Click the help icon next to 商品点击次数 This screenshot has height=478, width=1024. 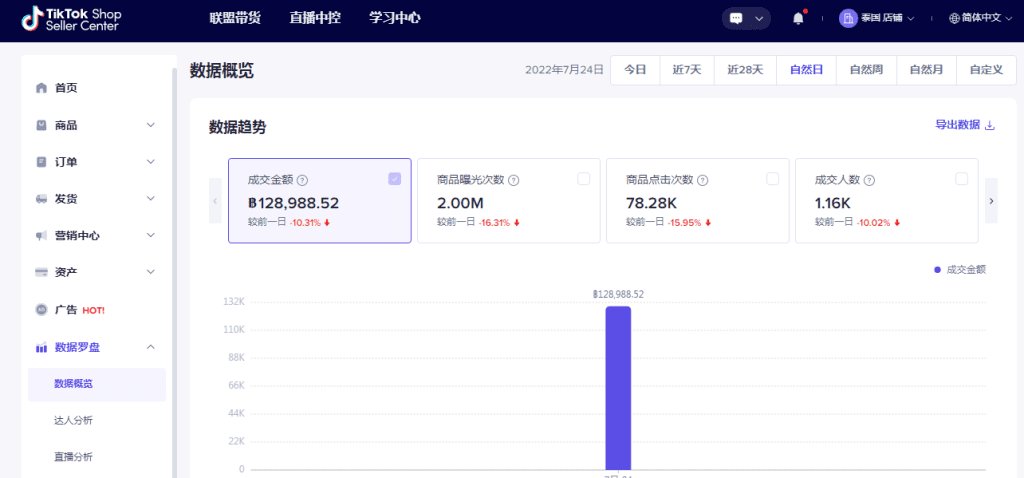[x=703, y=180]
